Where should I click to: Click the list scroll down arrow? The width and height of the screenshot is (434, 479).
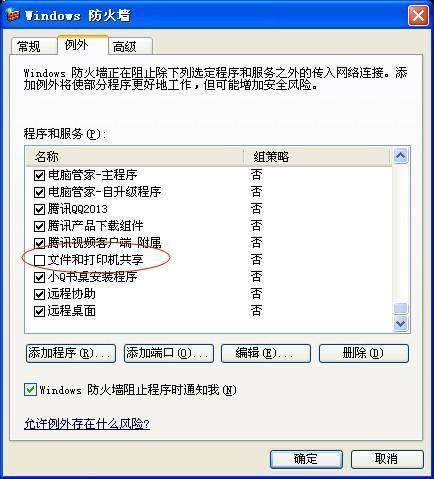click(x=400, y=323)
